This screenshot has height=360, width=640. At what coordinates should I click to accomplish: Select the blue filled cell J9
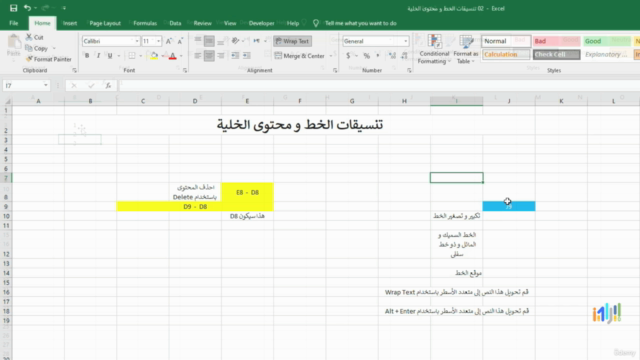(x=509, y=206)
